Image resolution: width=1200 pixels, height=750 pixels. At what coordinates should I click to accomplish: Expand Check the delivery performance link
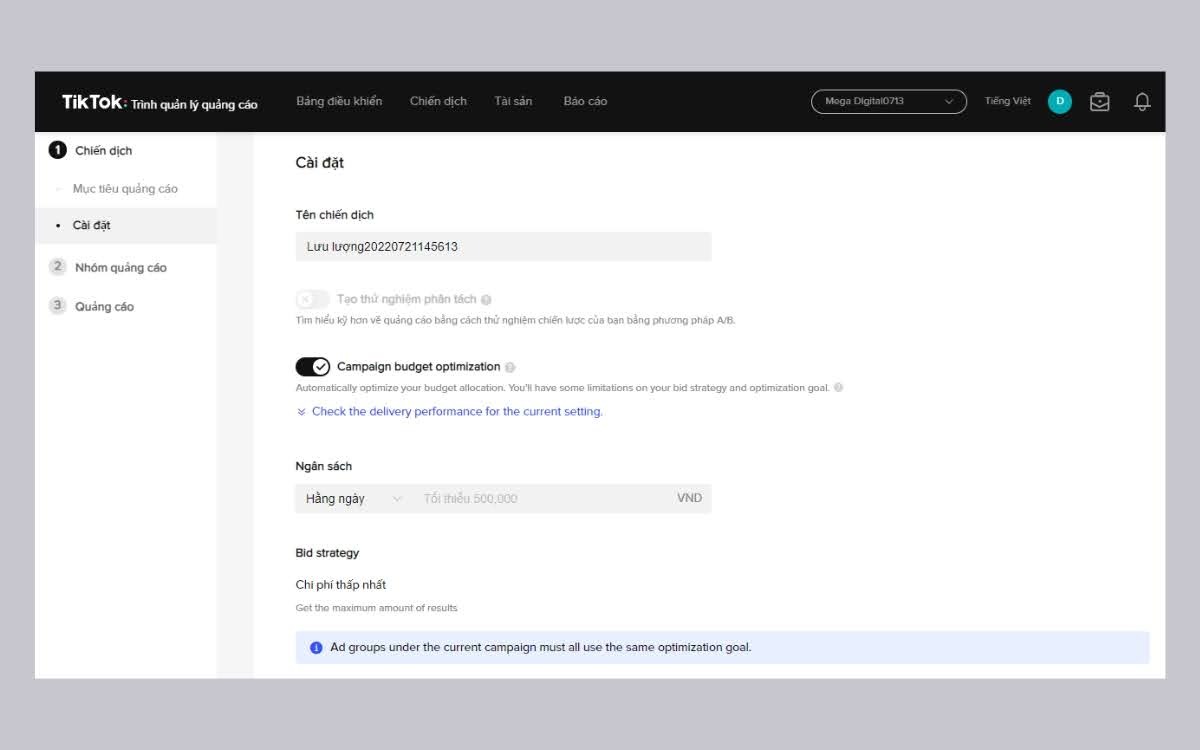point(456,411)
